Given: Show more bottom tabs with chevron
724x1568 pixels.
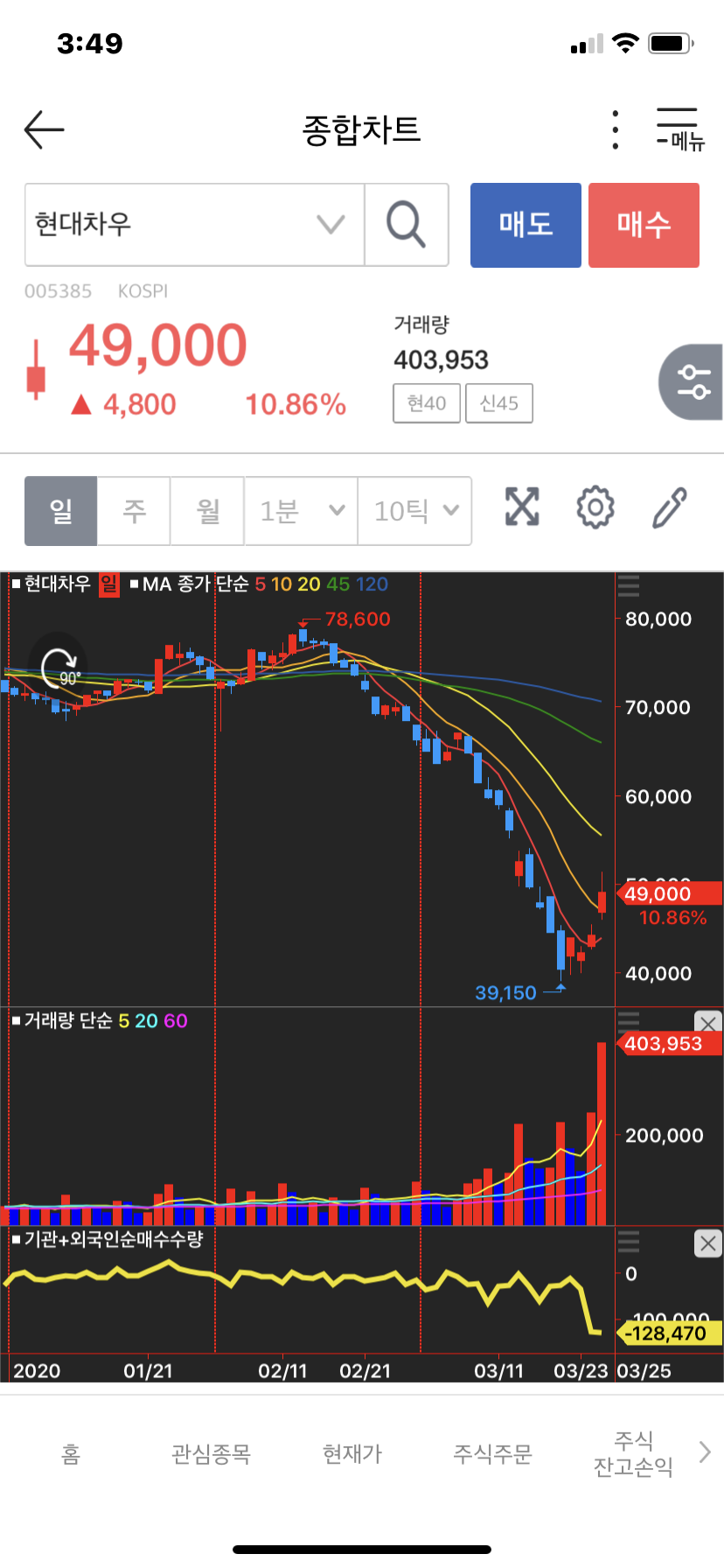Looking at the screenshot, I should click(x=705, y=1452).
